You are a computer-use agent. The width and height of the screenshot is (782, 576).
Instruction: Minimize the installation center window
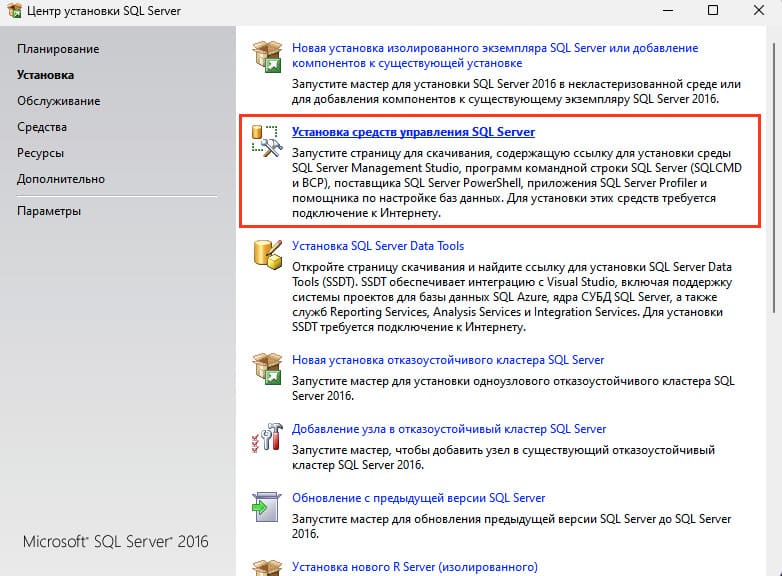[668, 10]
